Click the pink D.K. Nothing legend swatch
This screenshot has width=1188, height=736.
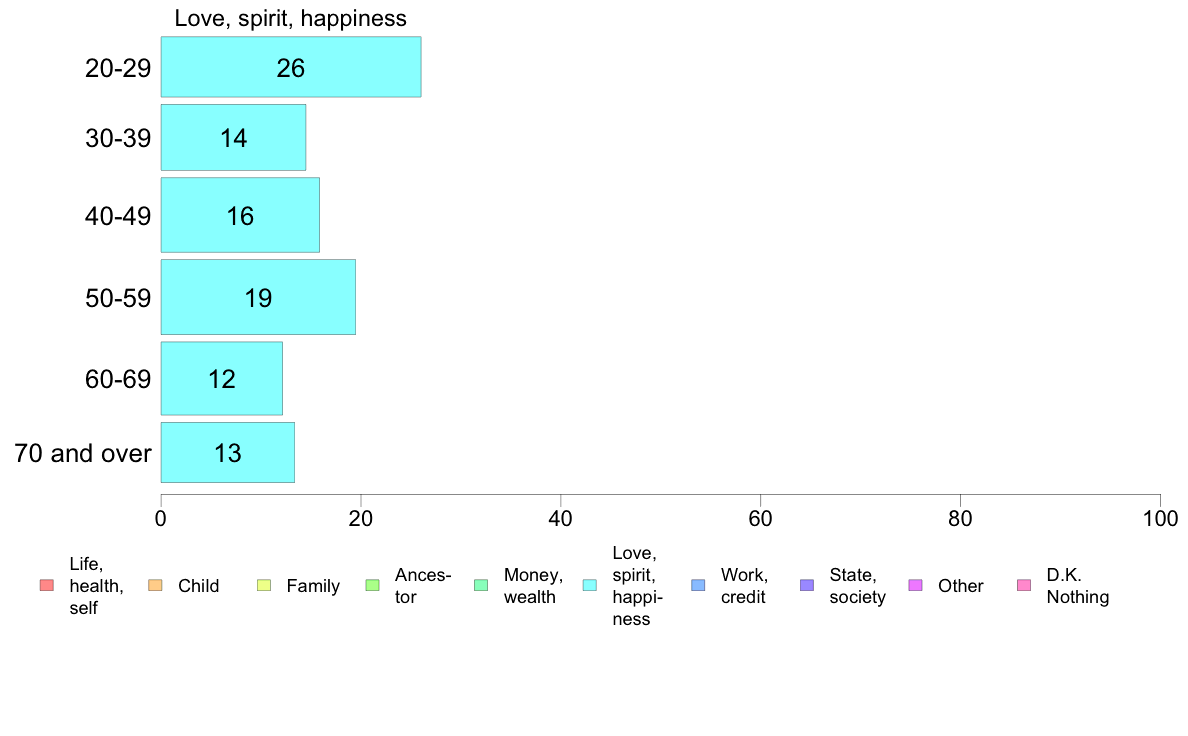coord(1024,585)
